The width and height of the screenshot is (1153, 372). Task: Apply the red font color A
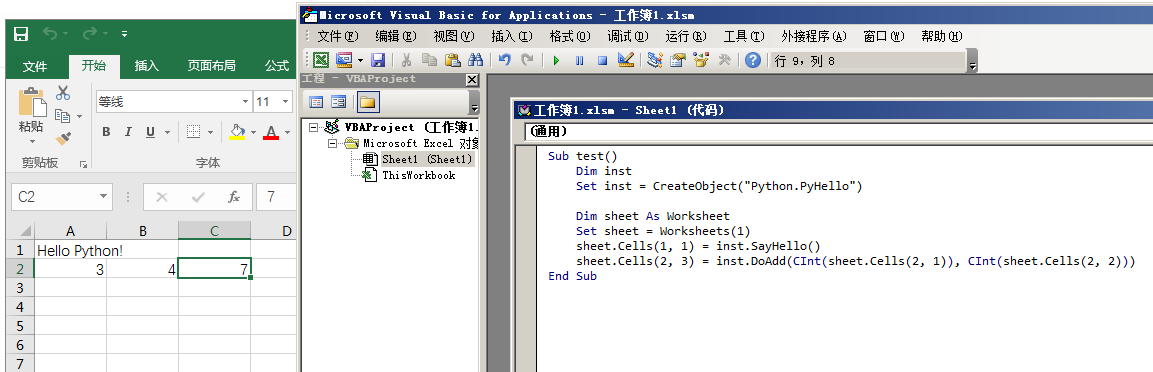pyautogui.click(x=271, y=132)
